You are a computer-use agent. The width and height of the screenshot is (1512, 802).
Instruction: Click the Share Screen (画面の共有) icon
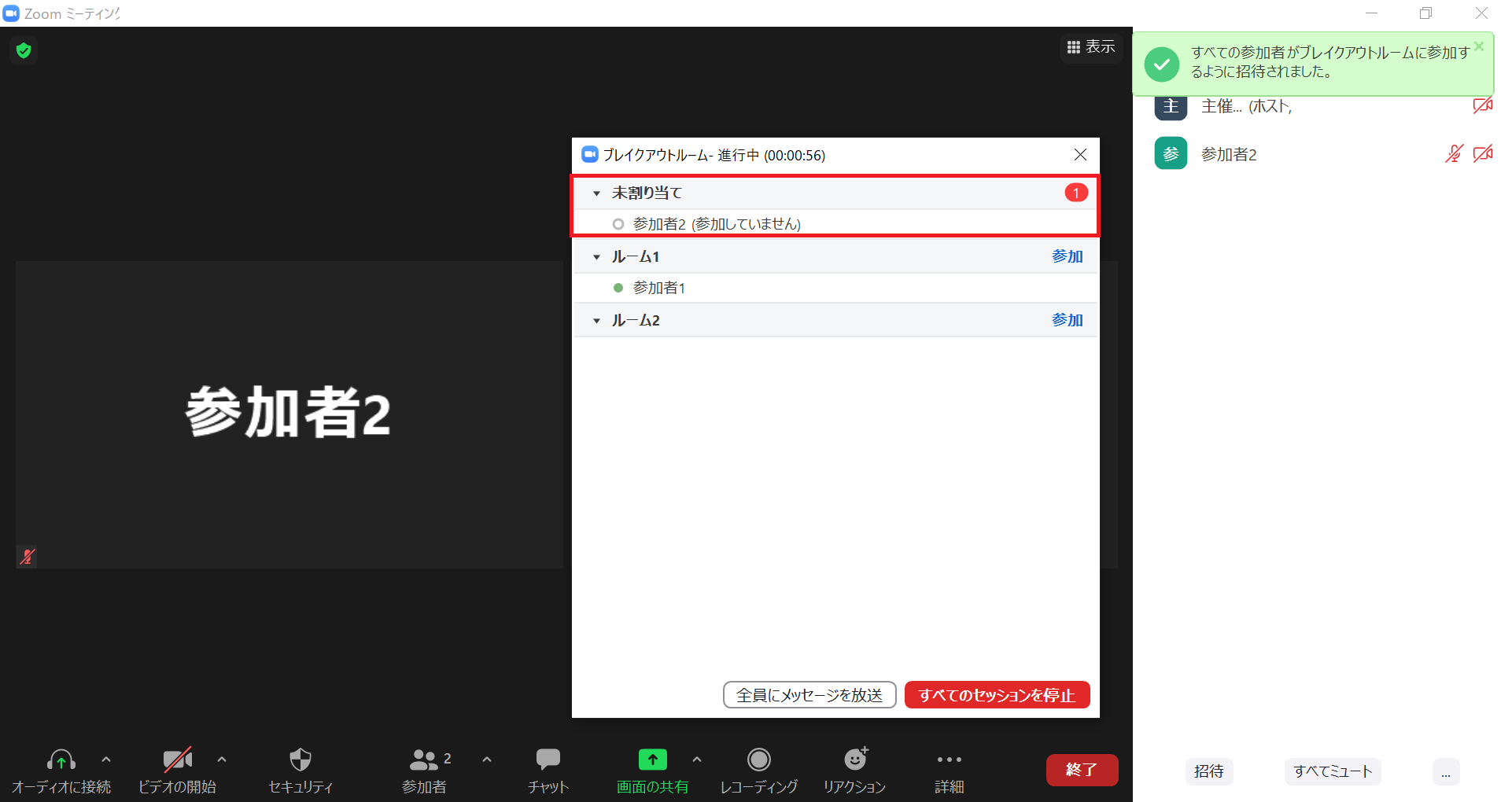652,760
